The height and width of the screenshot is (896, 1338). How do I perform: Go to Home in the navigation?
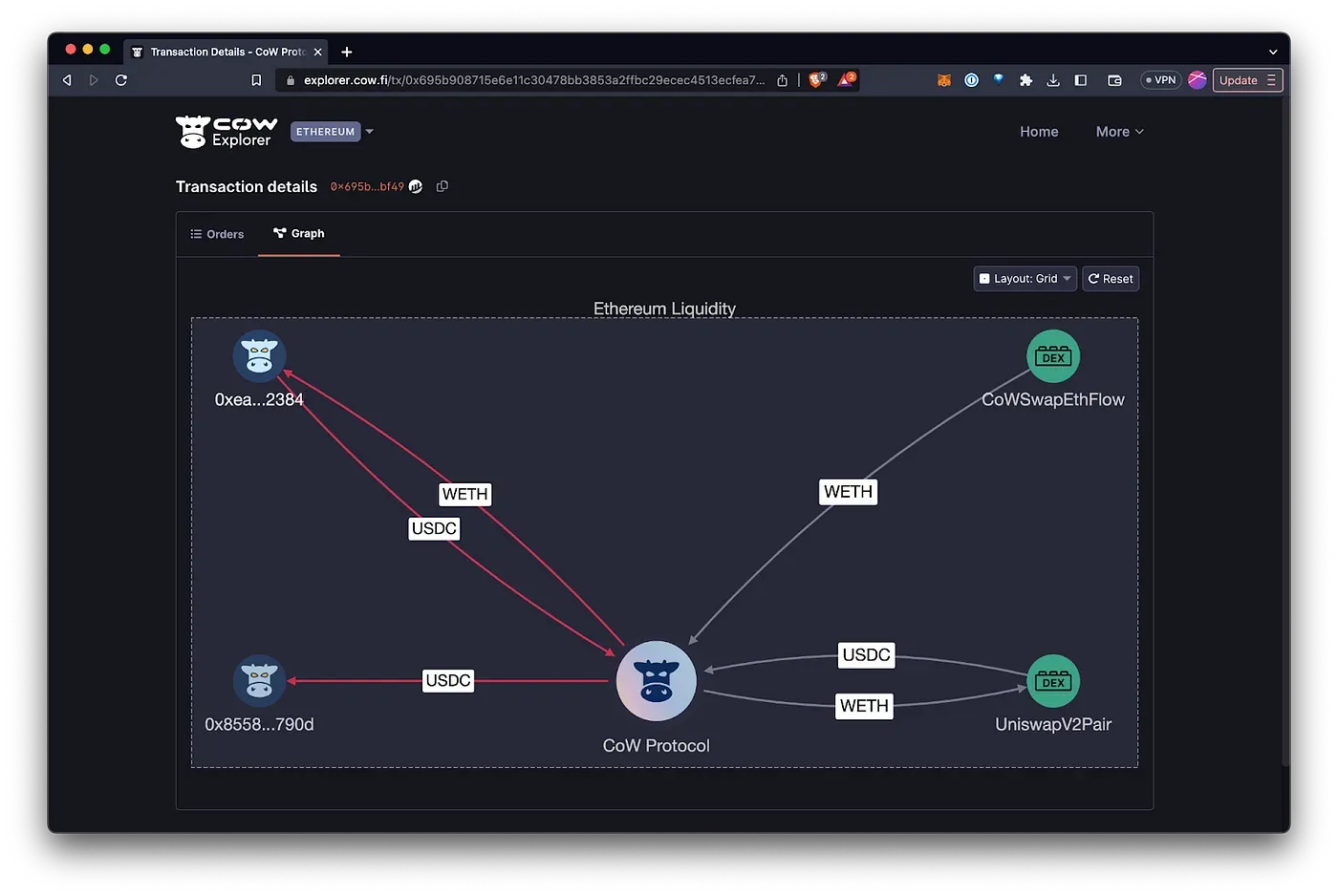pos(1039,132)
